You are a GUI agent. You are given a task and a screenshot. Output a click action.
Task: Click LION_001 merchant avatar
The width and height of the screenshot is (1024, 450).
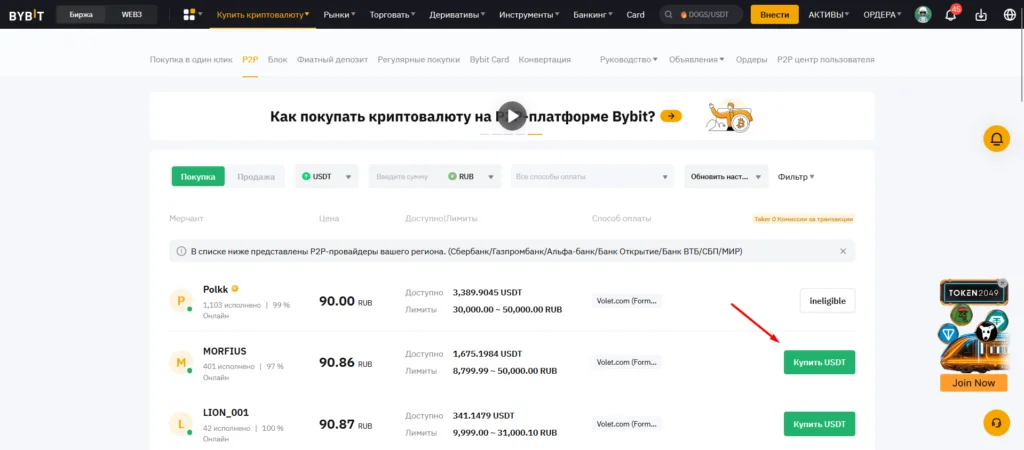coord(181,425)
